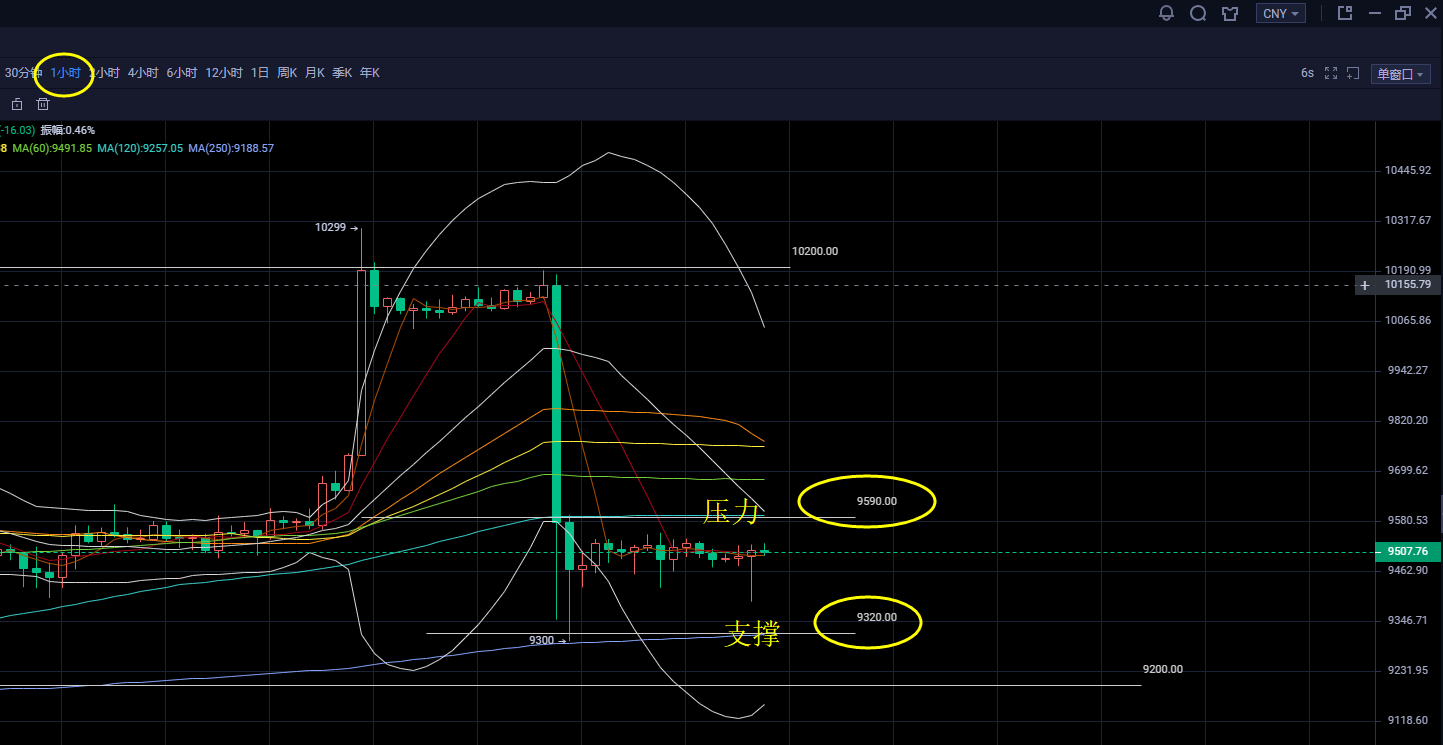Click the 10299 high price marker
This screenshot has height=745, width=1443.
click(x=330, y=227)
